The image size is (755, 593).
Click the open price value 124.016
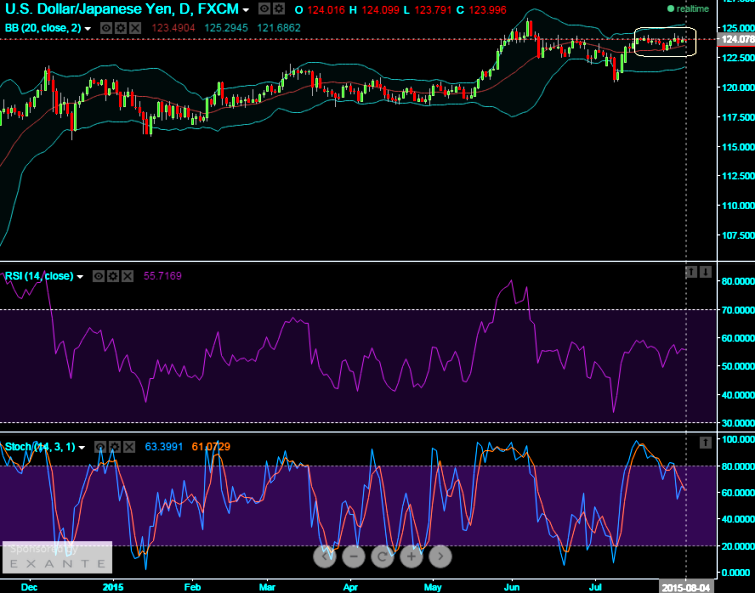click(x=326, y=10)
